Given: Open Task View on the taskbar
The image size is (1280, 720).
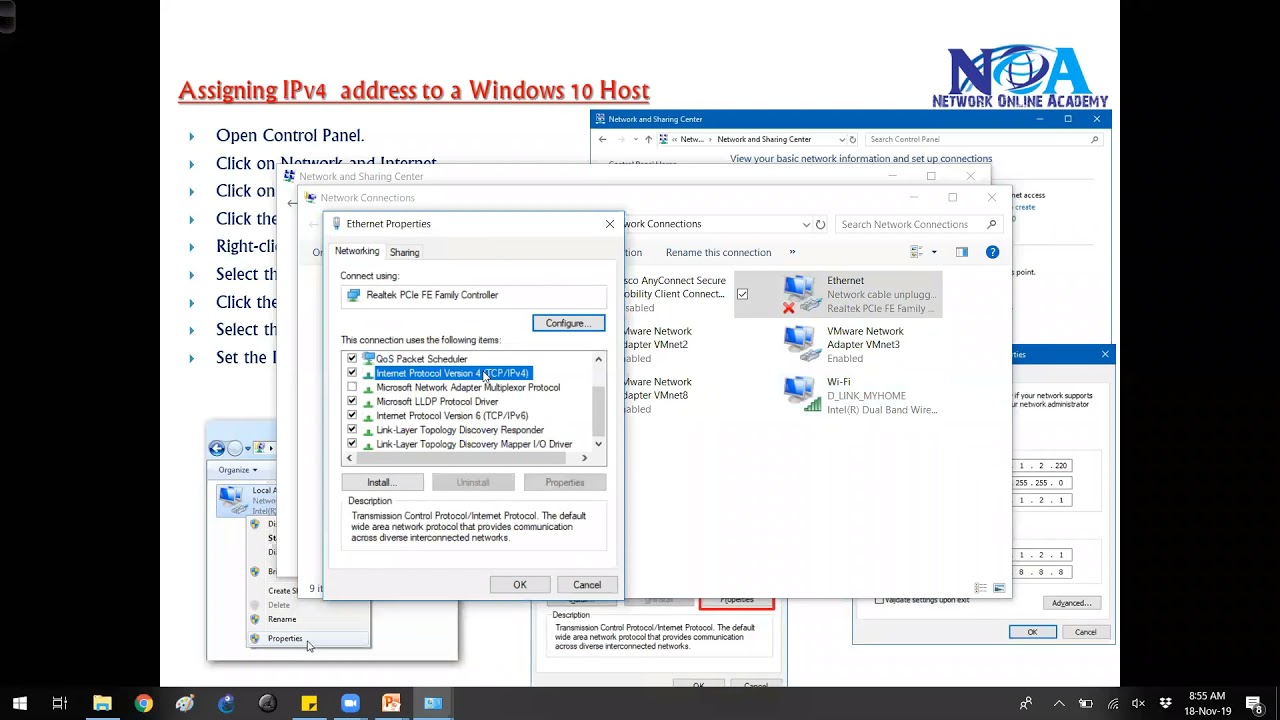Looking at the screenshot, I should coord(59,703).
